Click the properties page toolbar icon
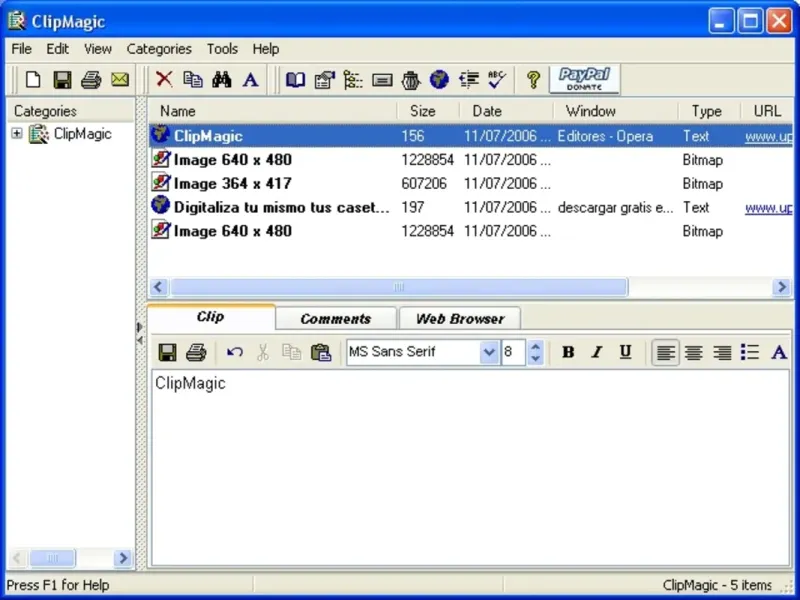Screen dimensions: 800x600 (324, 80)
